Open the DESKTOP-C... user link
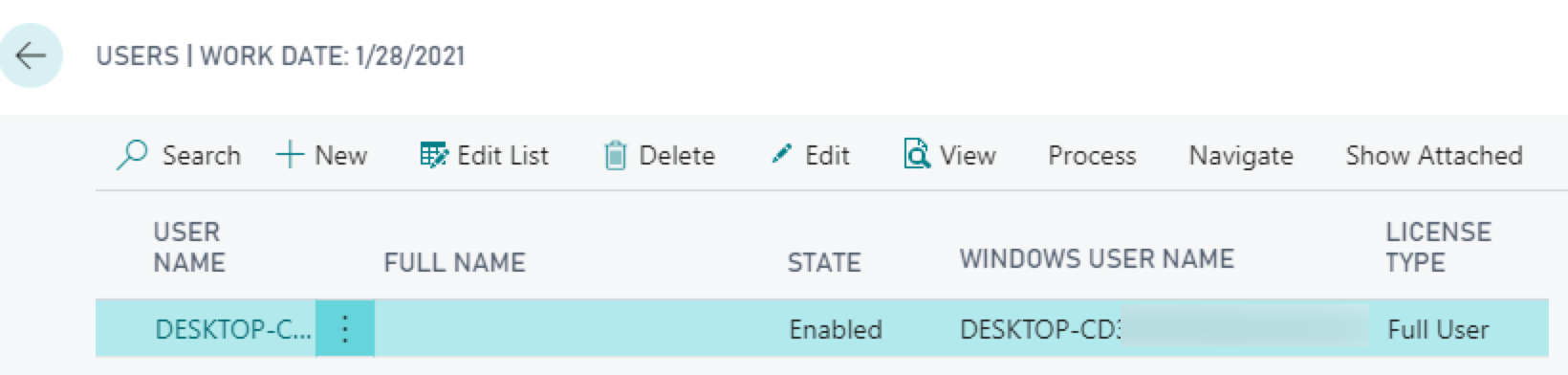 tap(233, 329)
